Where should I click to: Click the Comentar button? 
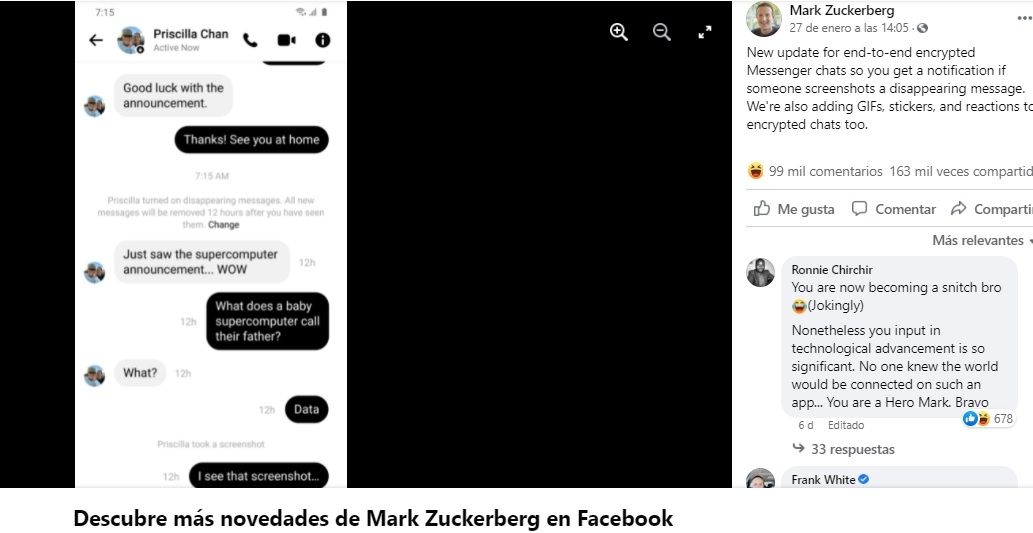click(894, 209)
